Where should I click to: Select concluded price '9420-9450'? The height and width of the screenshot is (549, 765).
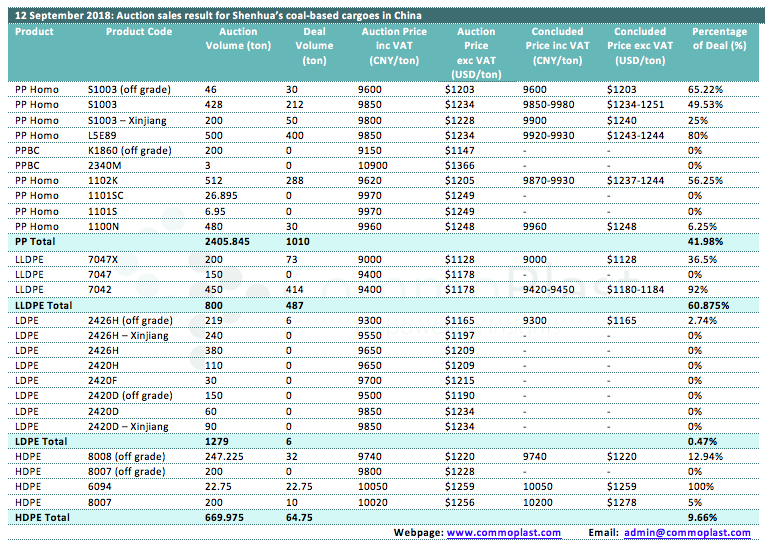pyautogui.click(x=548, y=290)
